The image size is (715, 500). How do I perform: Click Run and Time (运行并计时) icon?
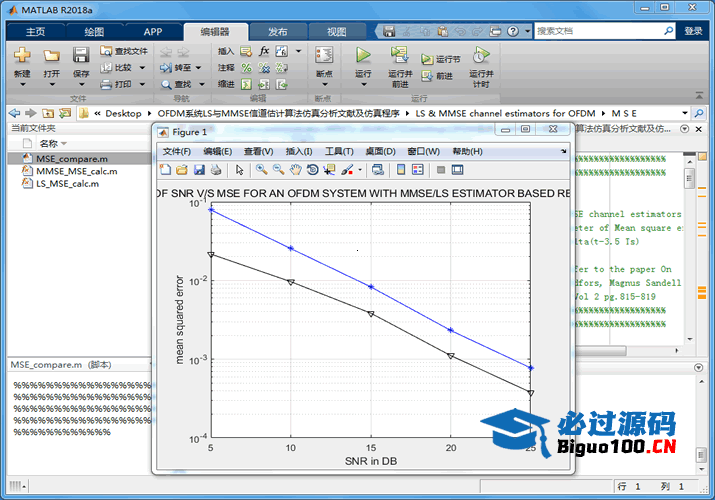point(481,55)
